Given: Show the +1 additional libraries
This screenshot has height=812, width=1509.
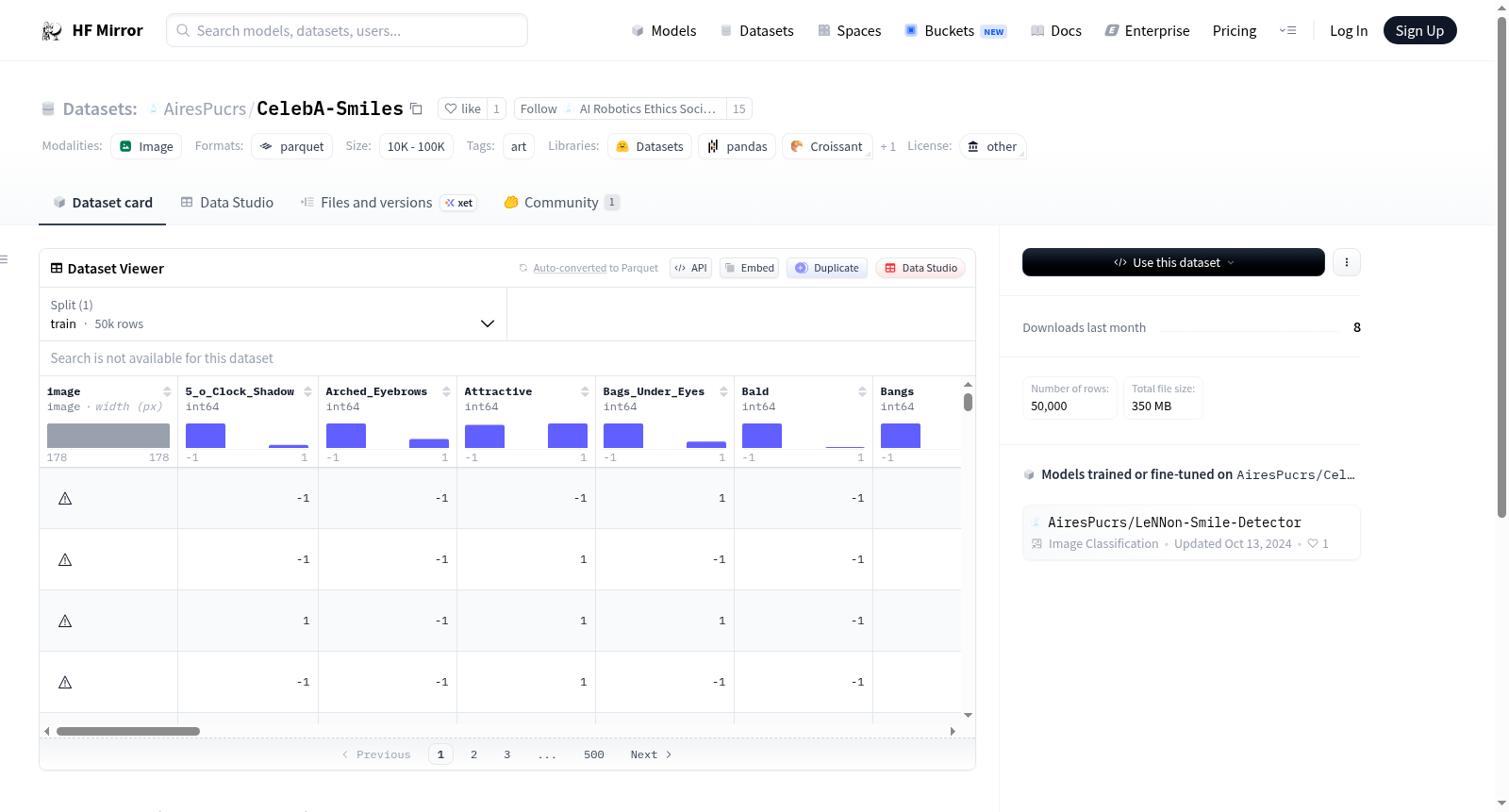Looking at the screenshot, I should click(887, 146).
